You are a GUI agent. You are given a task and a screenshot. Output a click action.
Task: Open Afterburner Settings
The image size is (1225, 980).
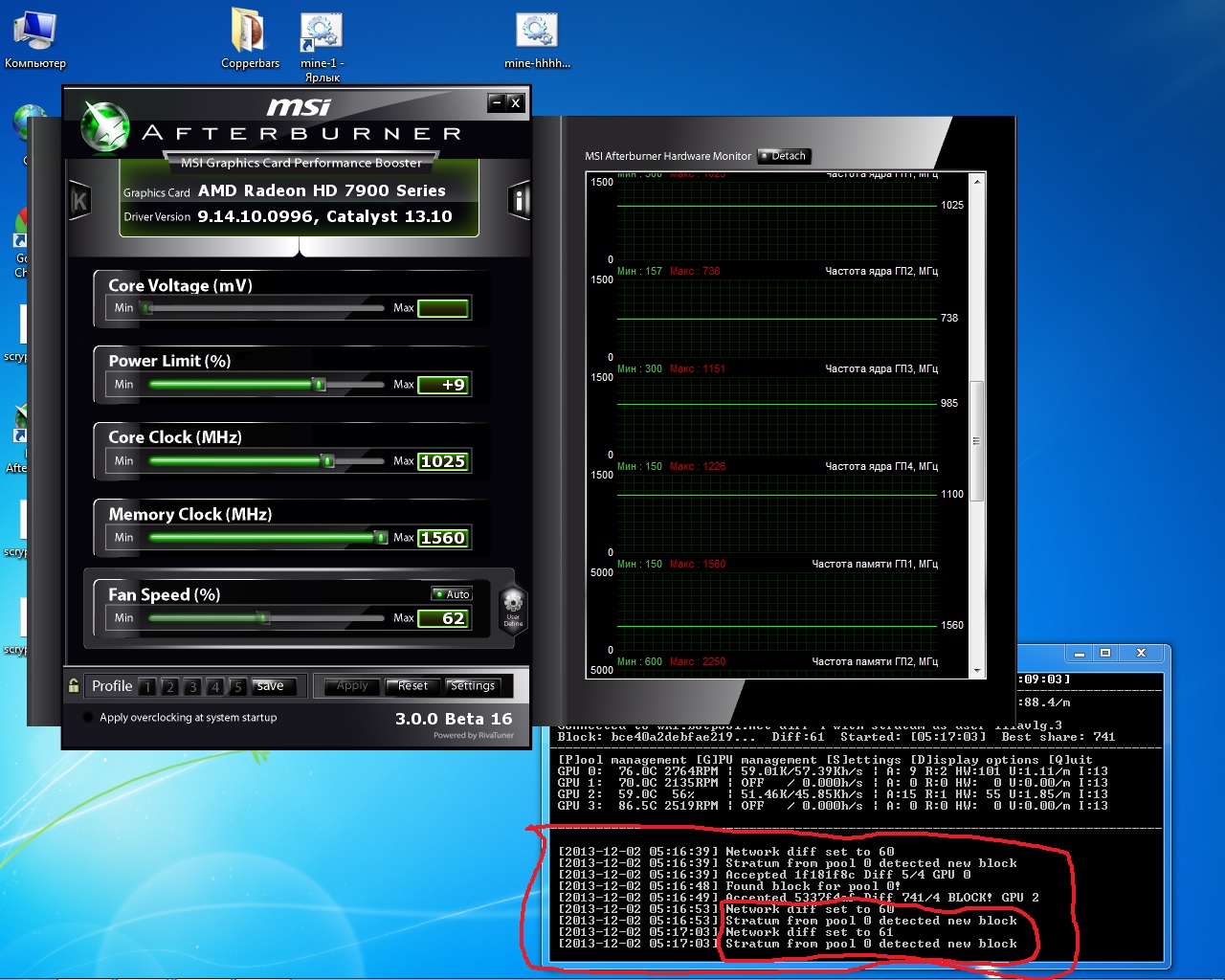coord(473,685)
